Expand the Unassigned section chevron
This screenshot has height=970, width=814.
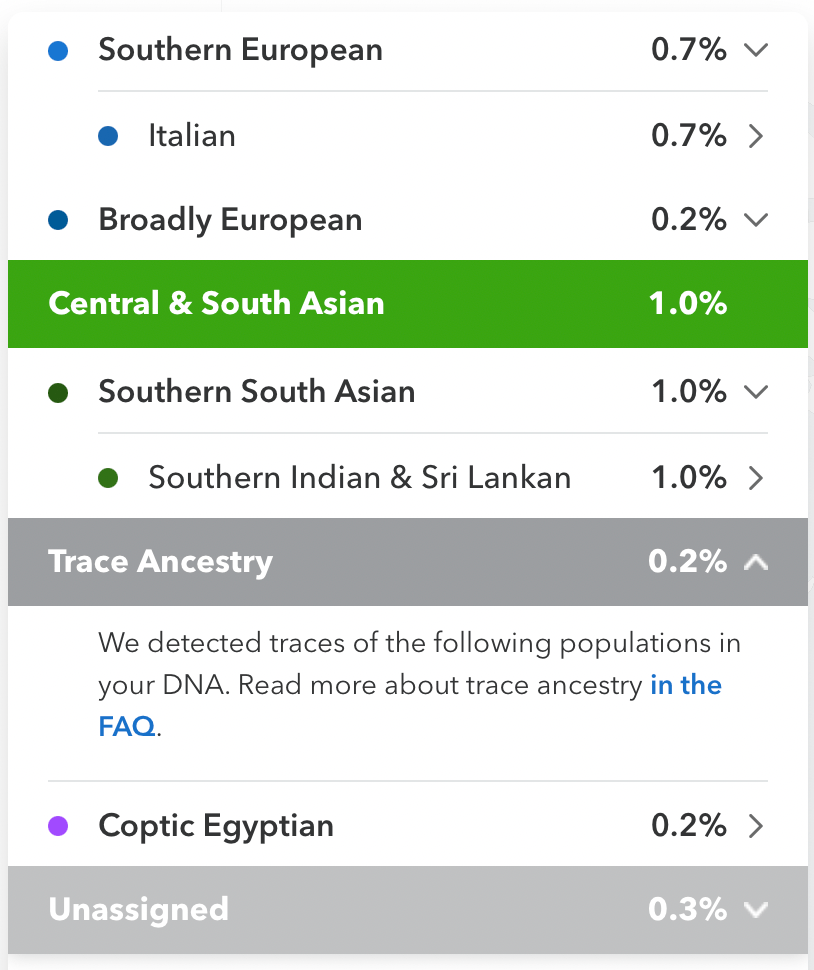pyautogui.click(x=756, y=909)
